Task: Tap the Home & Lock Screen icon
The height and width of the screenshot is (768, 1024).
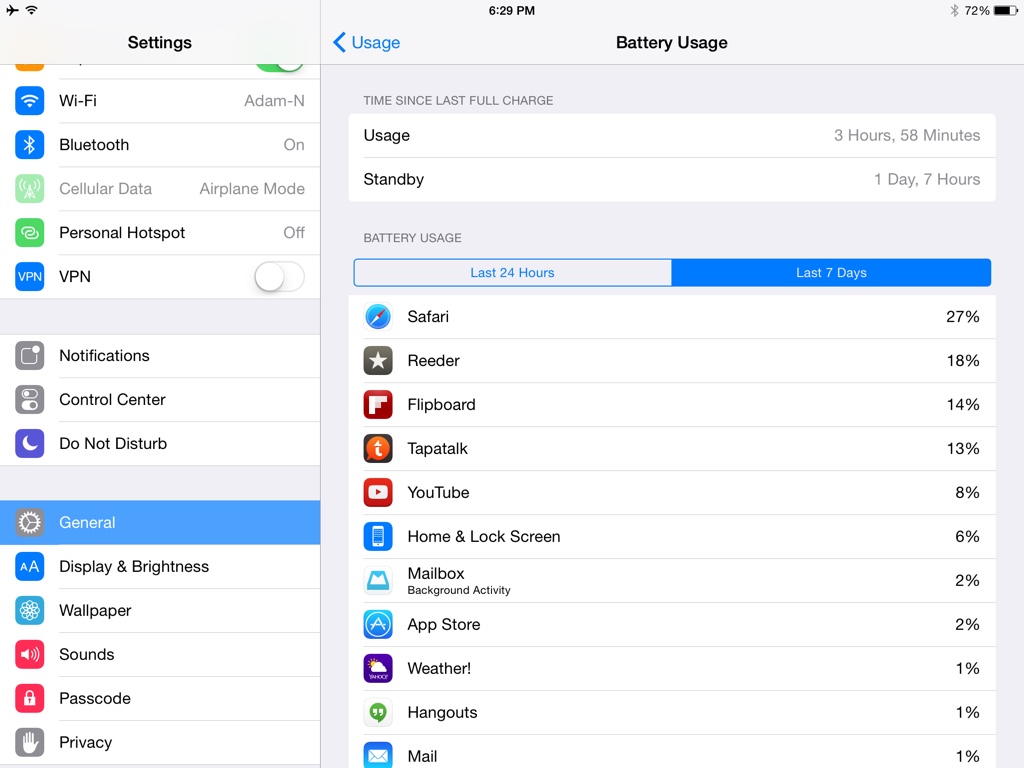Action: (378, 536)
